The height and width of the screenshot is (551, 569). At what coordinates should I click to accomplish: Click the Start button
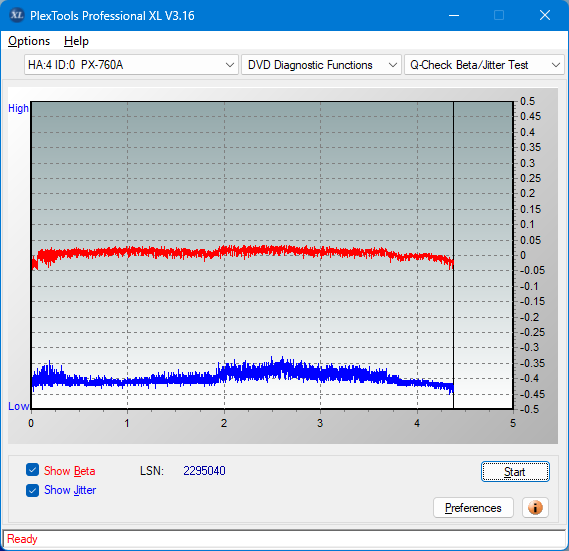pos(515,472)
